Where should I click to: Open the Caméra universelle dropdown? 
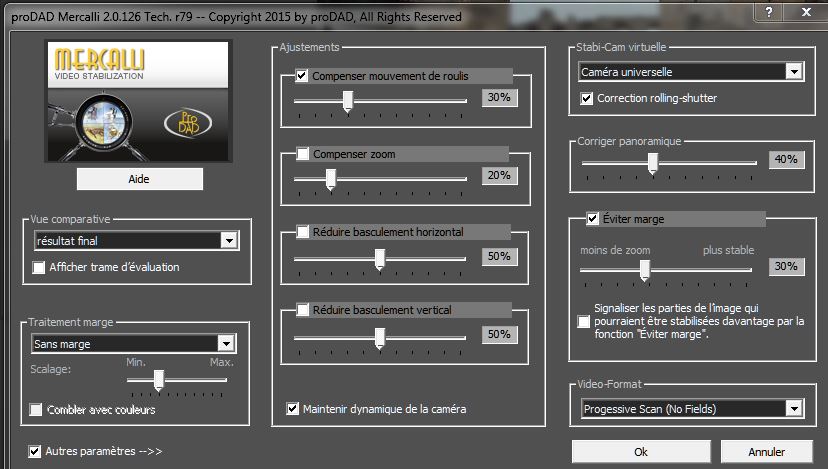[x=691, y=72]
